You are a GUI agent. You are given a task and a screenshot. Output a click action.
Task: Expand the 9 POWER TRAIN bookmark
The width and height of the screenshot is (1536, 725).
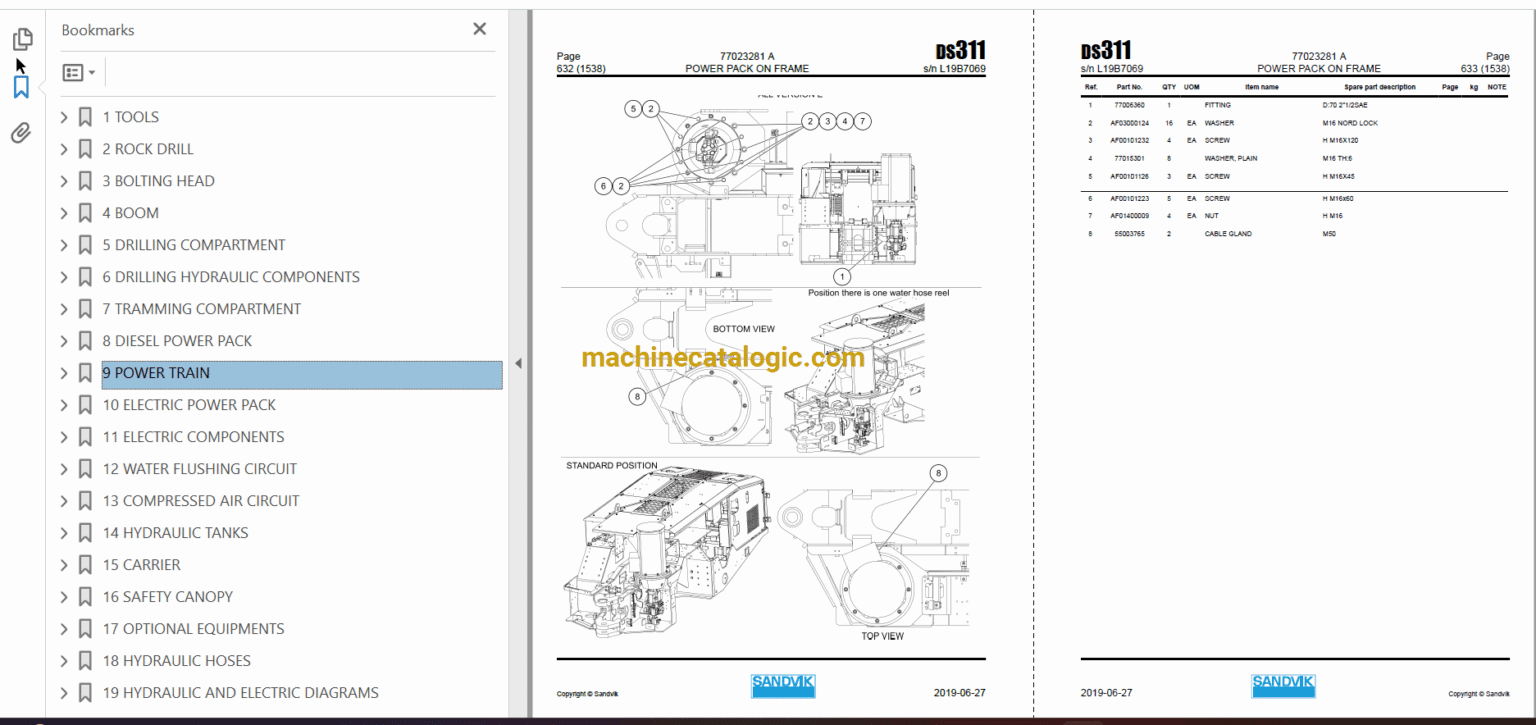[63, 372]
